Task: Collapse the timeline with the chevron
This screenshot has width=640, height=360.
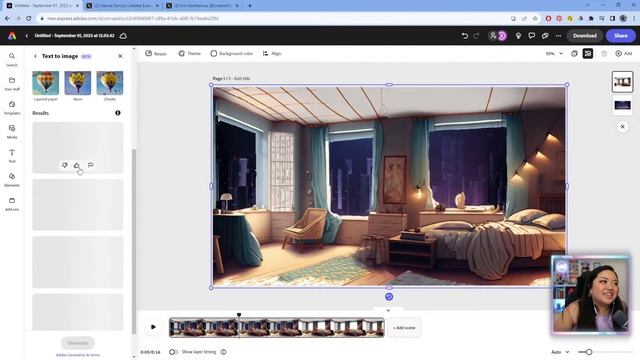Action: 388,311
